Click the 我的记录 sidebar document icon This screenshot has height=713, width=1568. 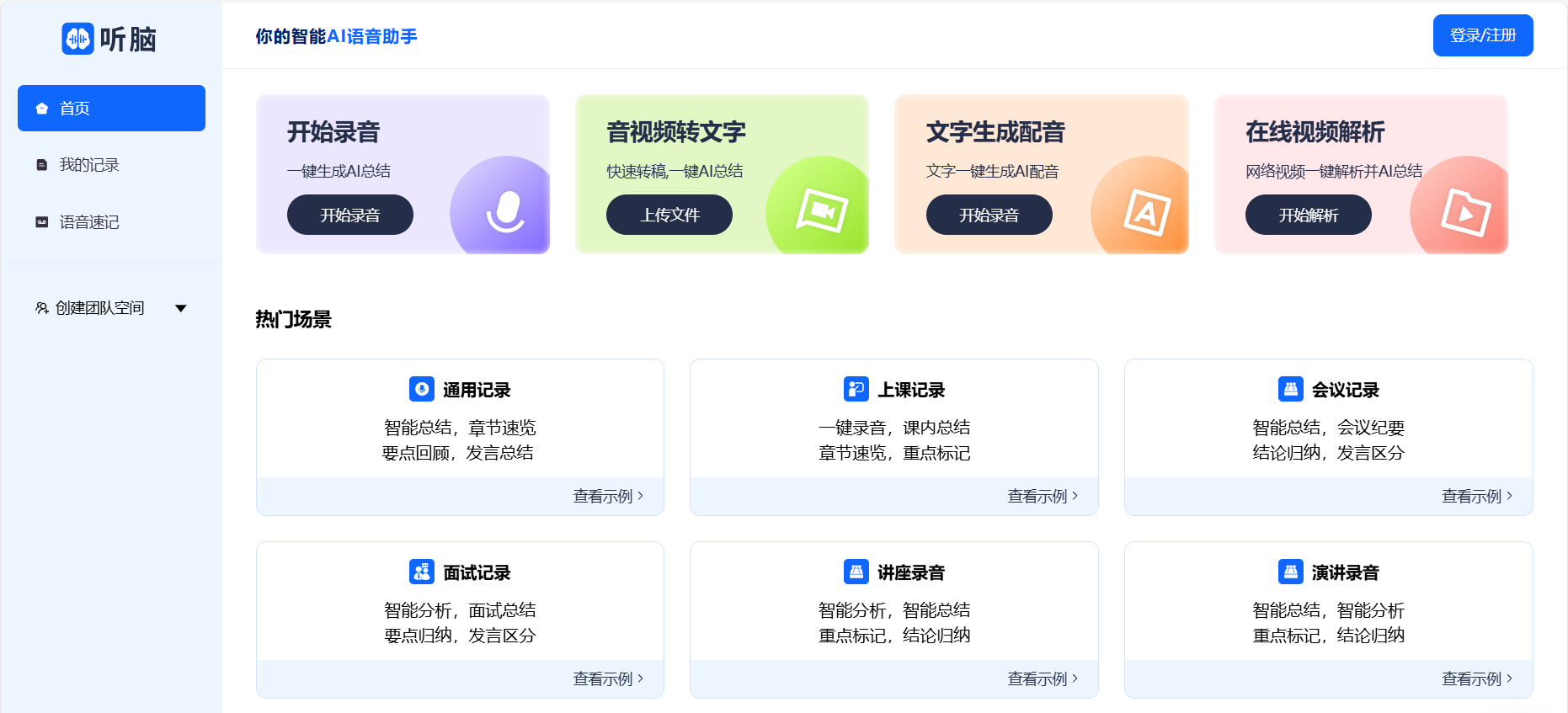(40, 165)
